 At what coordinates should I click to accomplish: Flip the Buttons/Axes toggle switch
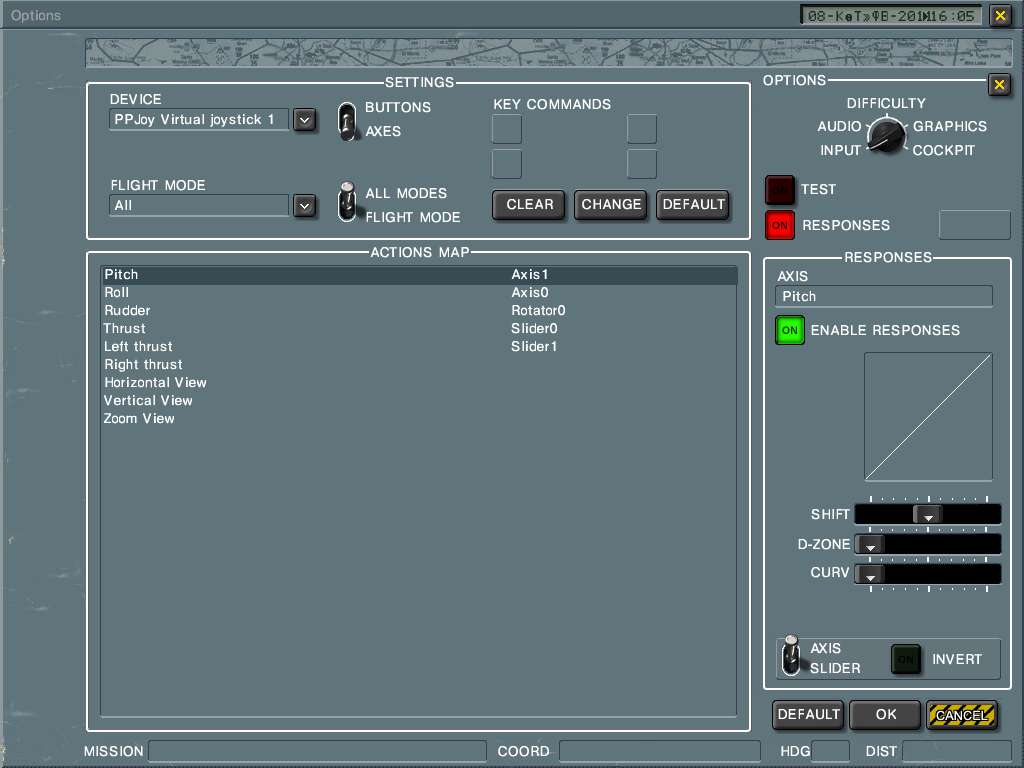(347, 120)
